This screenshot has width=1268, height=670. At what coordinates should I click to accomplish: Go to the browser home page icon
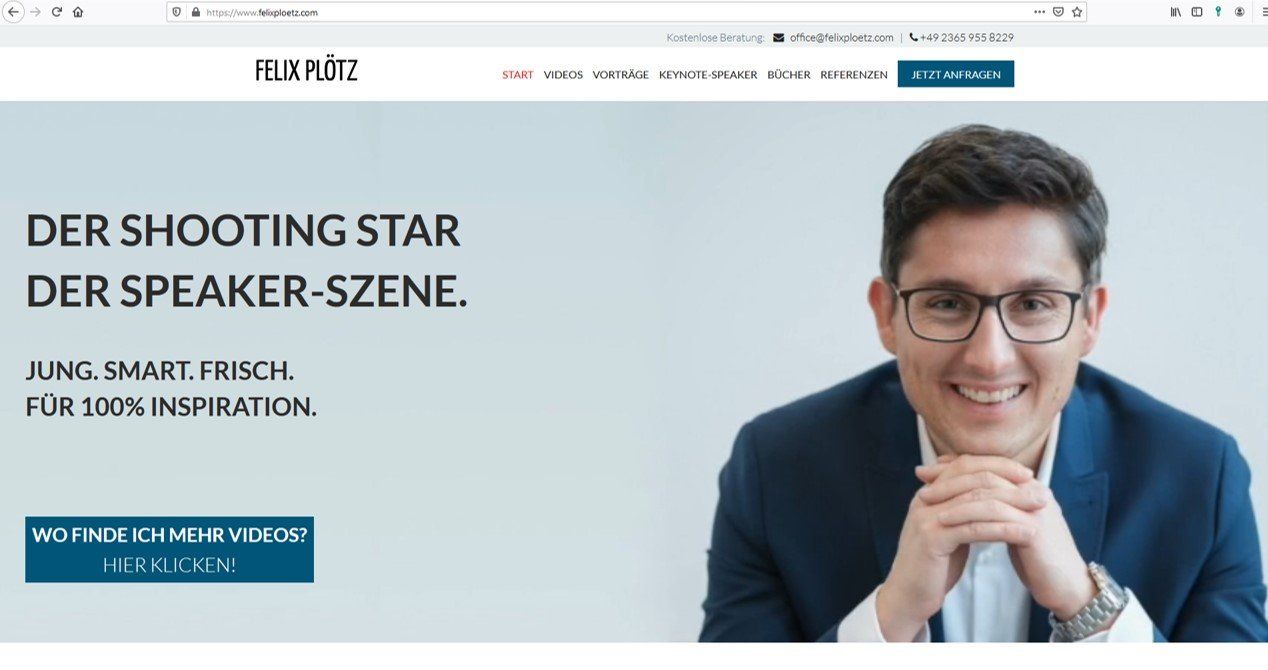(78, 12)
